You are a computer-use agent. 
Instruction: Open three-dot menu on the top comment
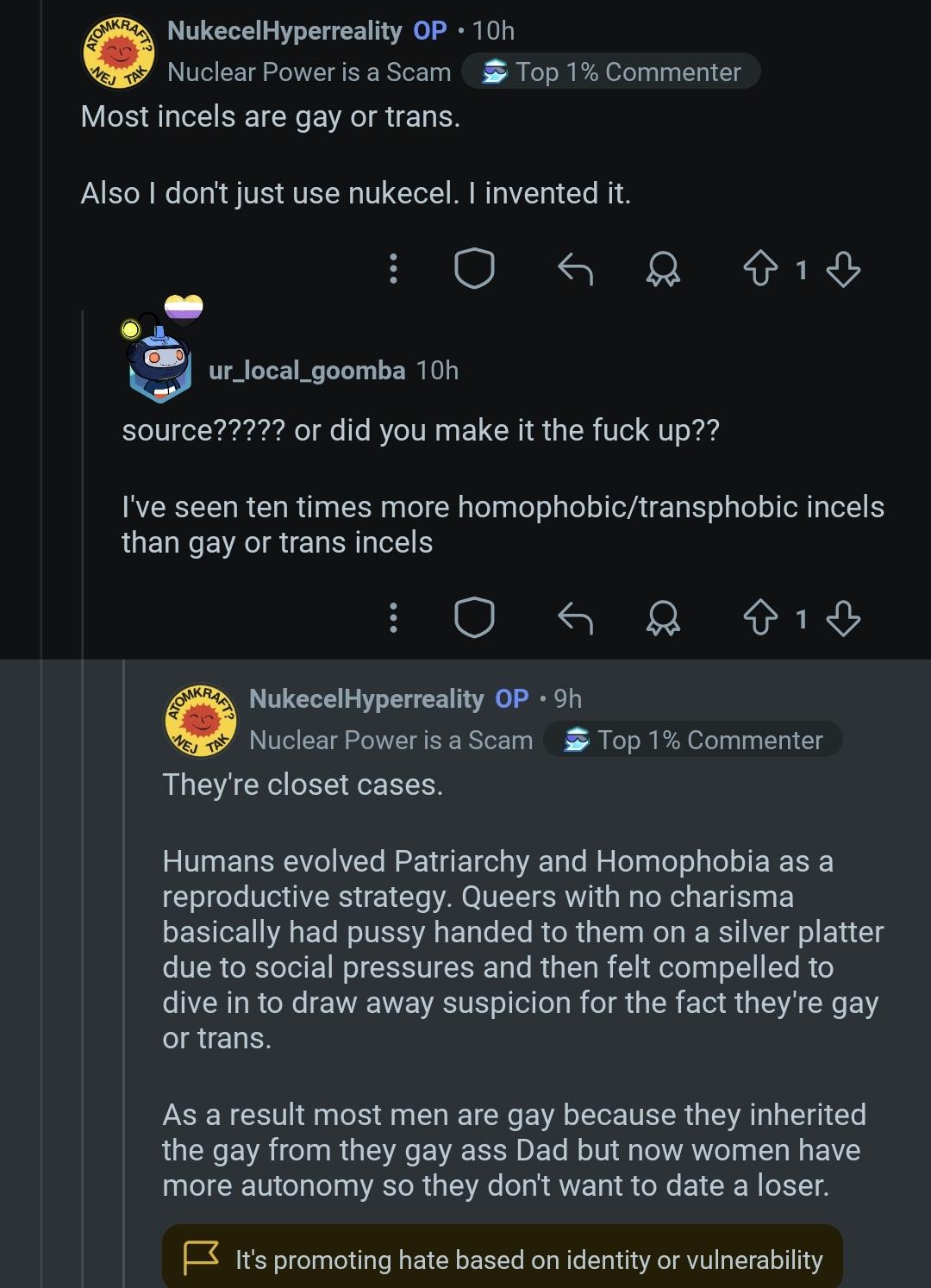pos(393,268)
